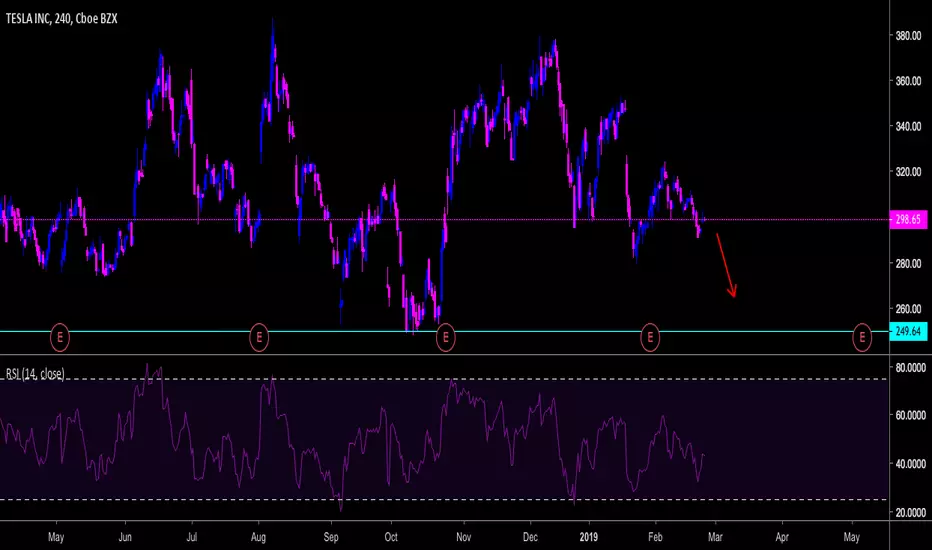Image resolution: width=932 pixels, height=550 pixels.
Task: Click the earnings marker below May 2018
Action: click(59, 337)
